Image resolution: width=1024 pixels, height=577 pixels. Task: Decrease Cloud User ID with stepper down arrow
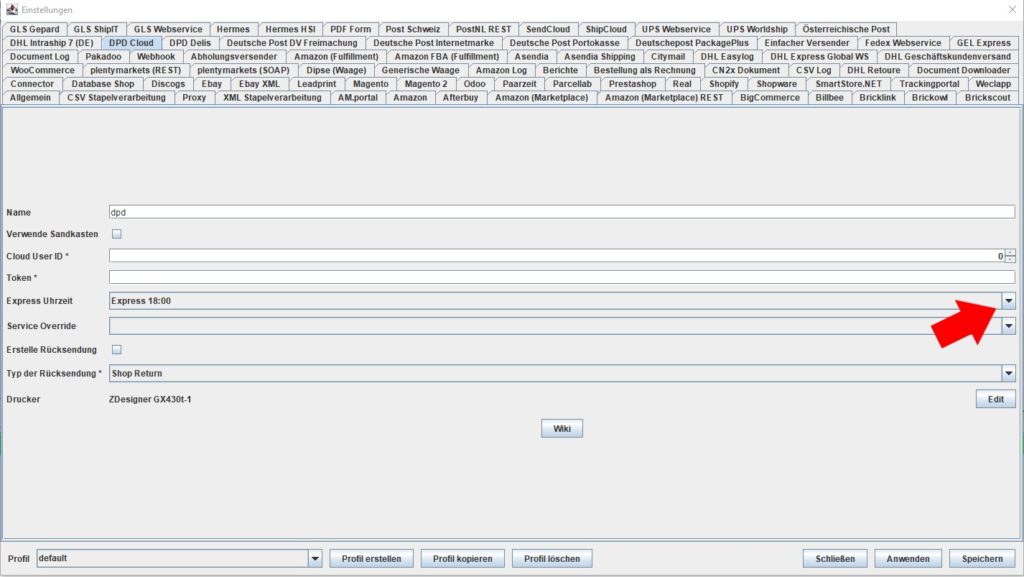point(1010,259)
